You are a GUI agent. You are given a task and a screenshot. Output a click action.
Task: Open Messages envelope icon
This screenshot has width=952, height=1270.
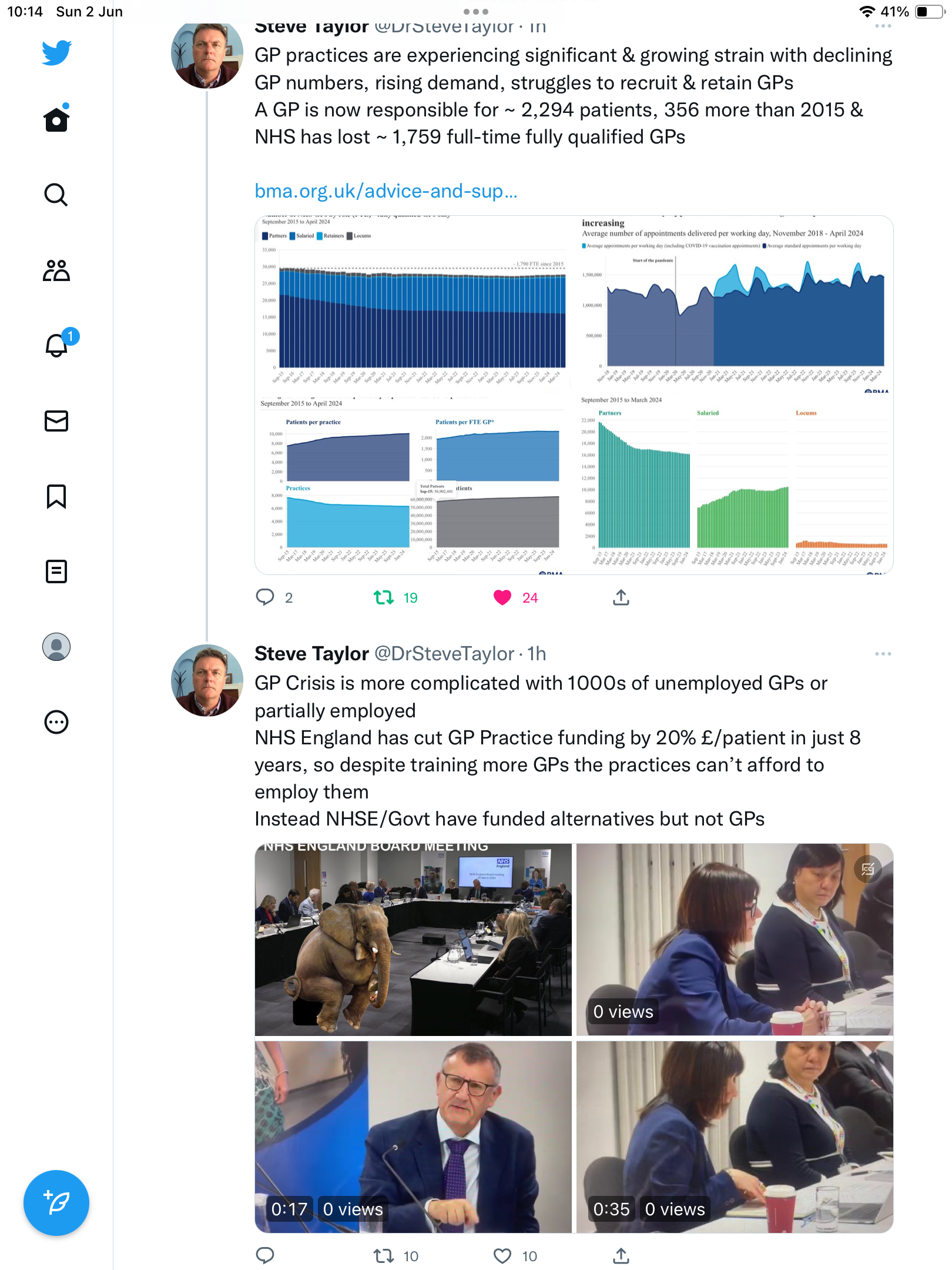tap(56, 421)
